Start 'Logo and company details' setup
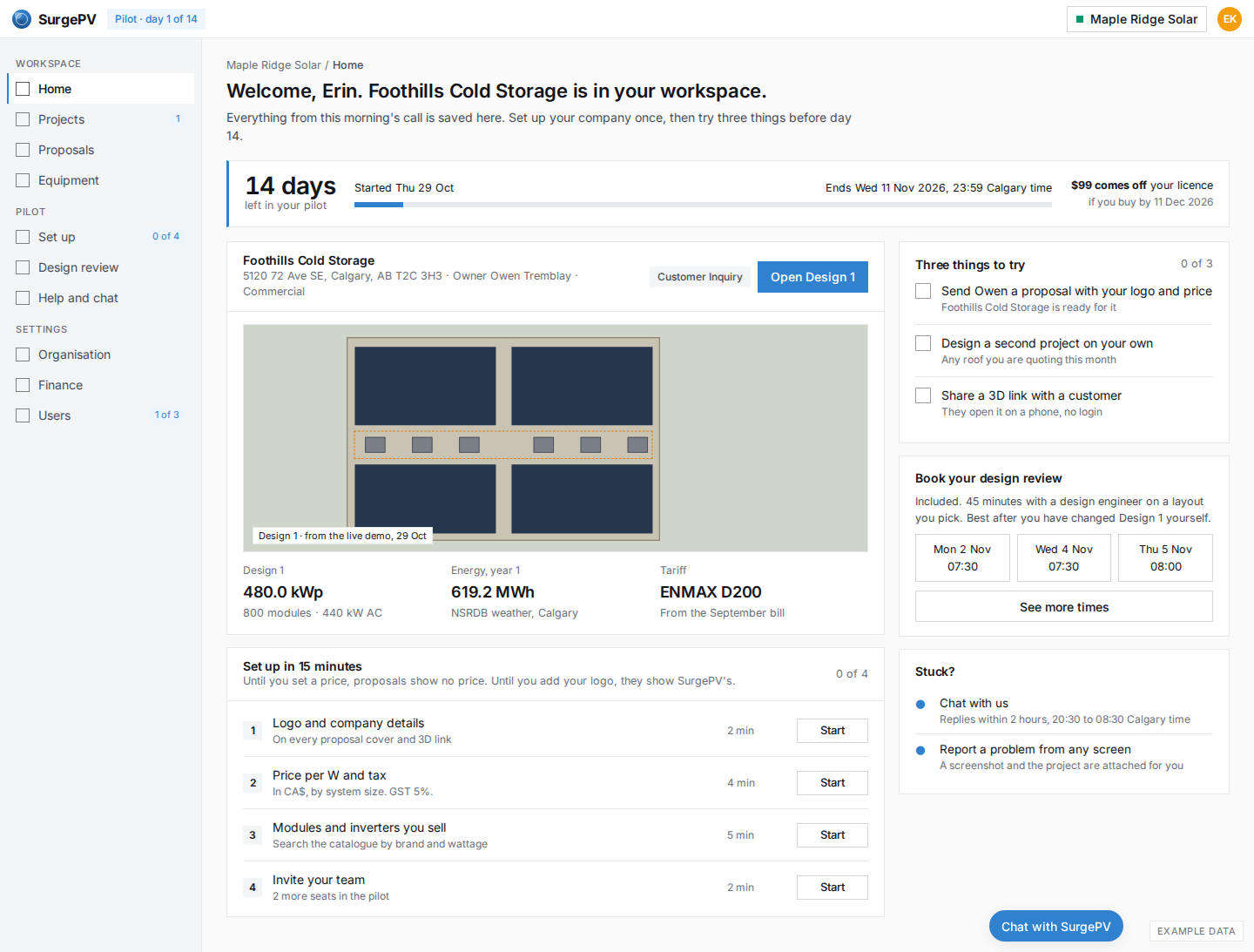This screenshot has height=952, width=1254. click(833, 731)
